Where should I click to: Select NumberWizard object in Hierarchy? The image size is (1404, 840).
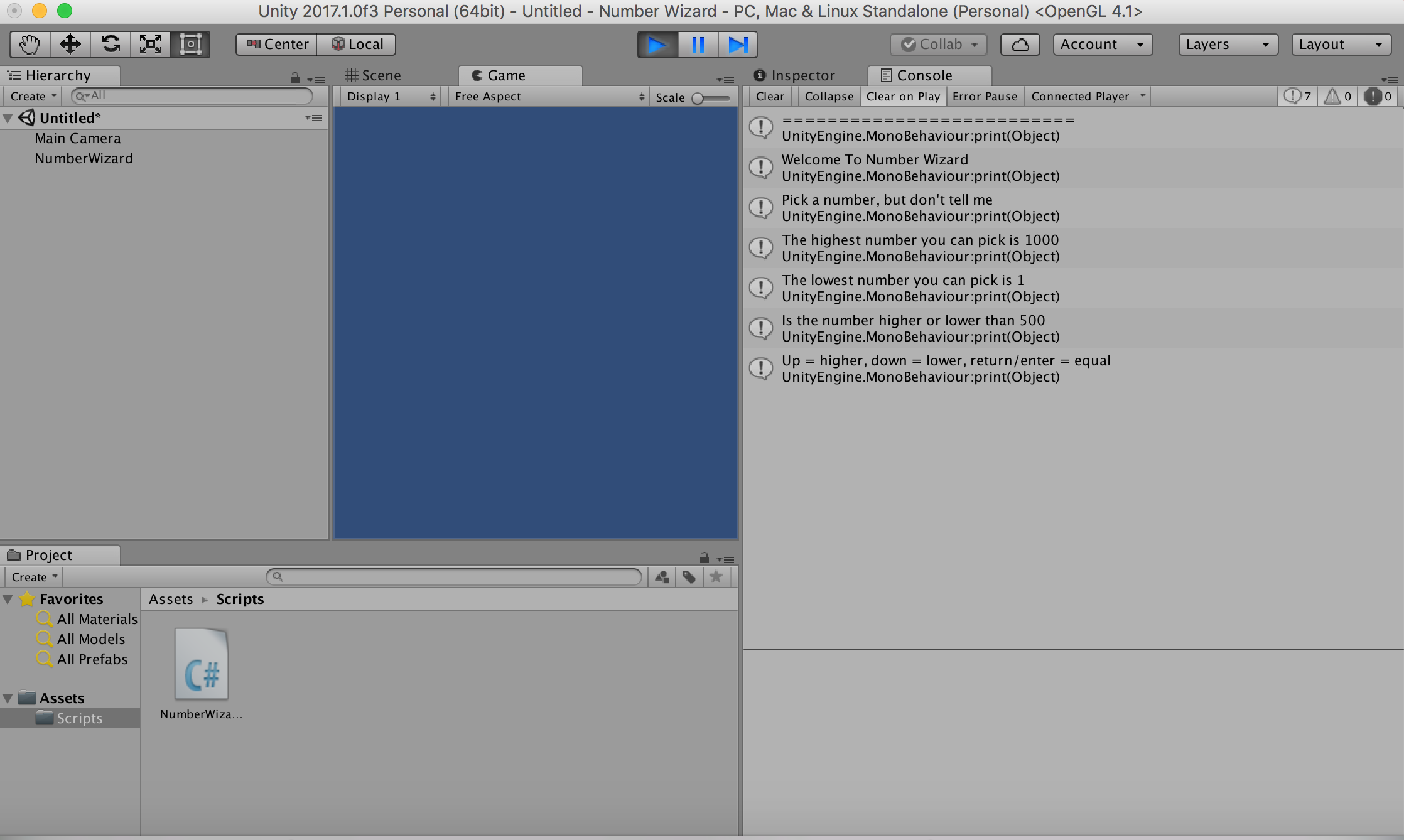pos(84,158)
